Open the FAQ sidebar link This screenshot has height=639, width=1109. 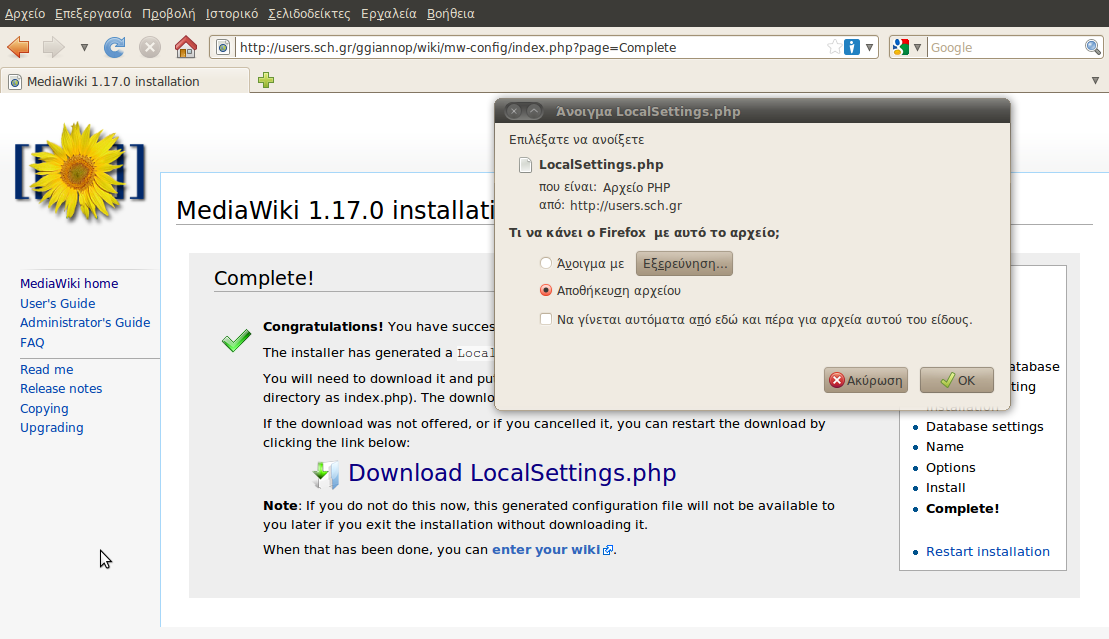32,342
